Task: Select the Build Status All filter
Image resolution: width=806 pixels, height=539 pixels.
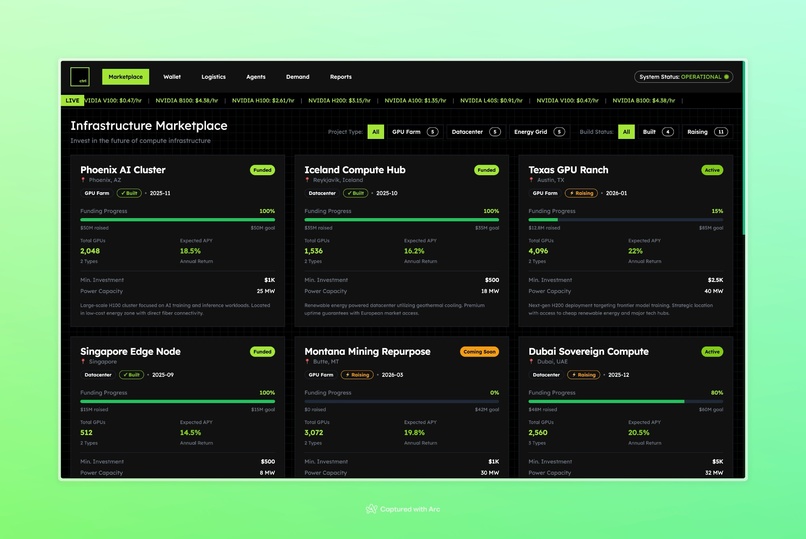Action: coord(626,132)
